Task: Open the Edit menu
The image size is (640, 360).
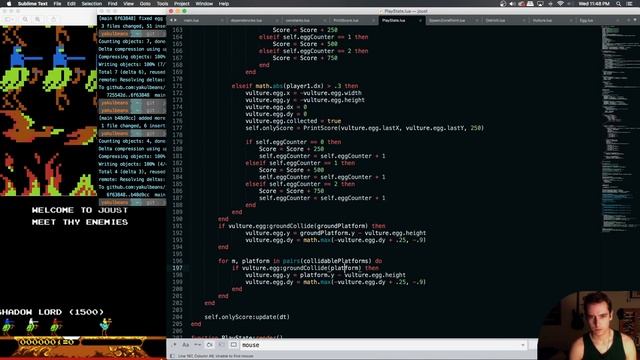Action: click(71, 4)
